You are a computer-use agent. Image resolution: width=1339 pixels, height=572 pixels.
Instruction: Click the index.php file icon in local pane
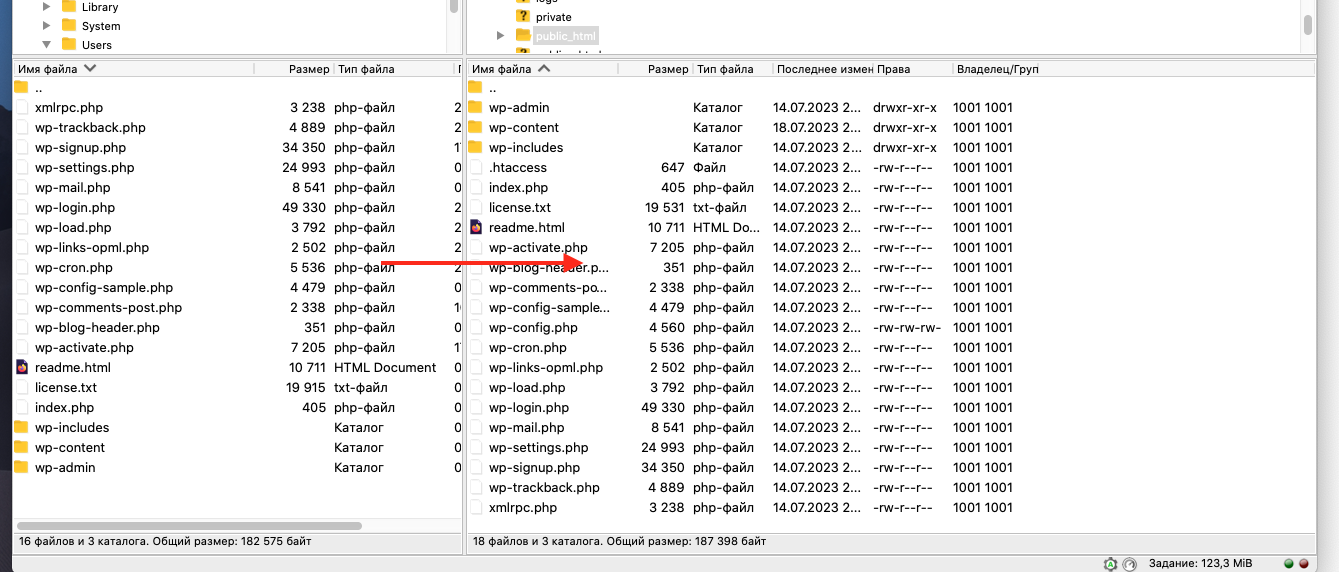(x=22, y=407)
